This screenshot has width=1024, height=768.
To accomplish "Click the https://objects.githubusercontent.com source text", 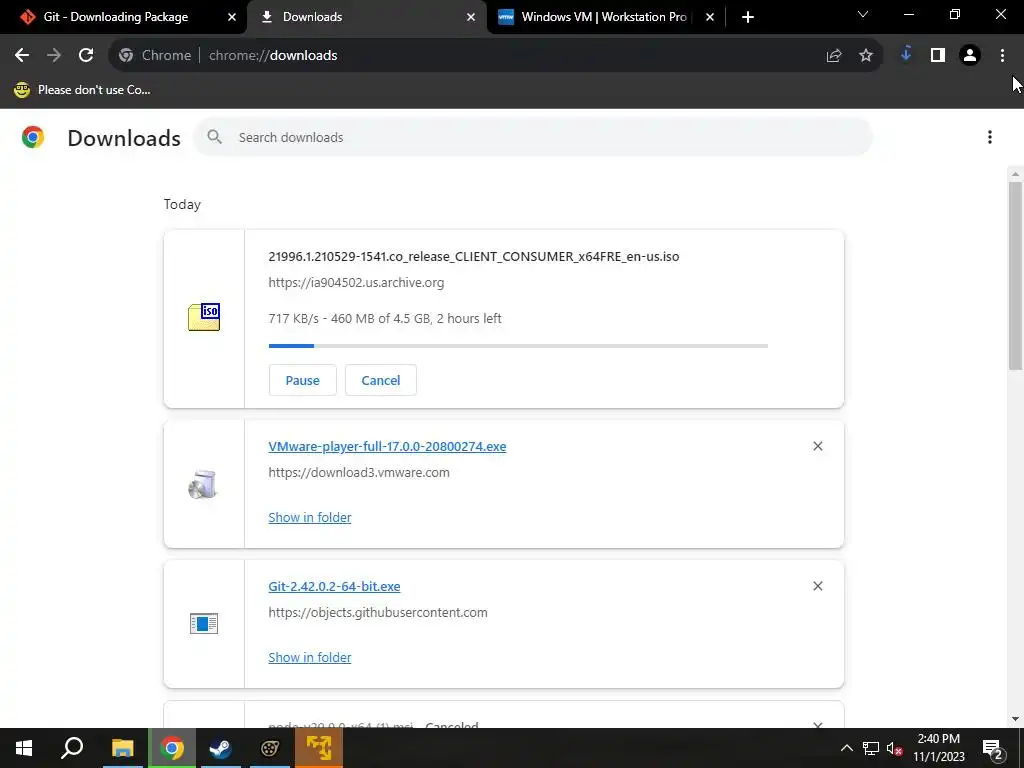I will 377,613.
